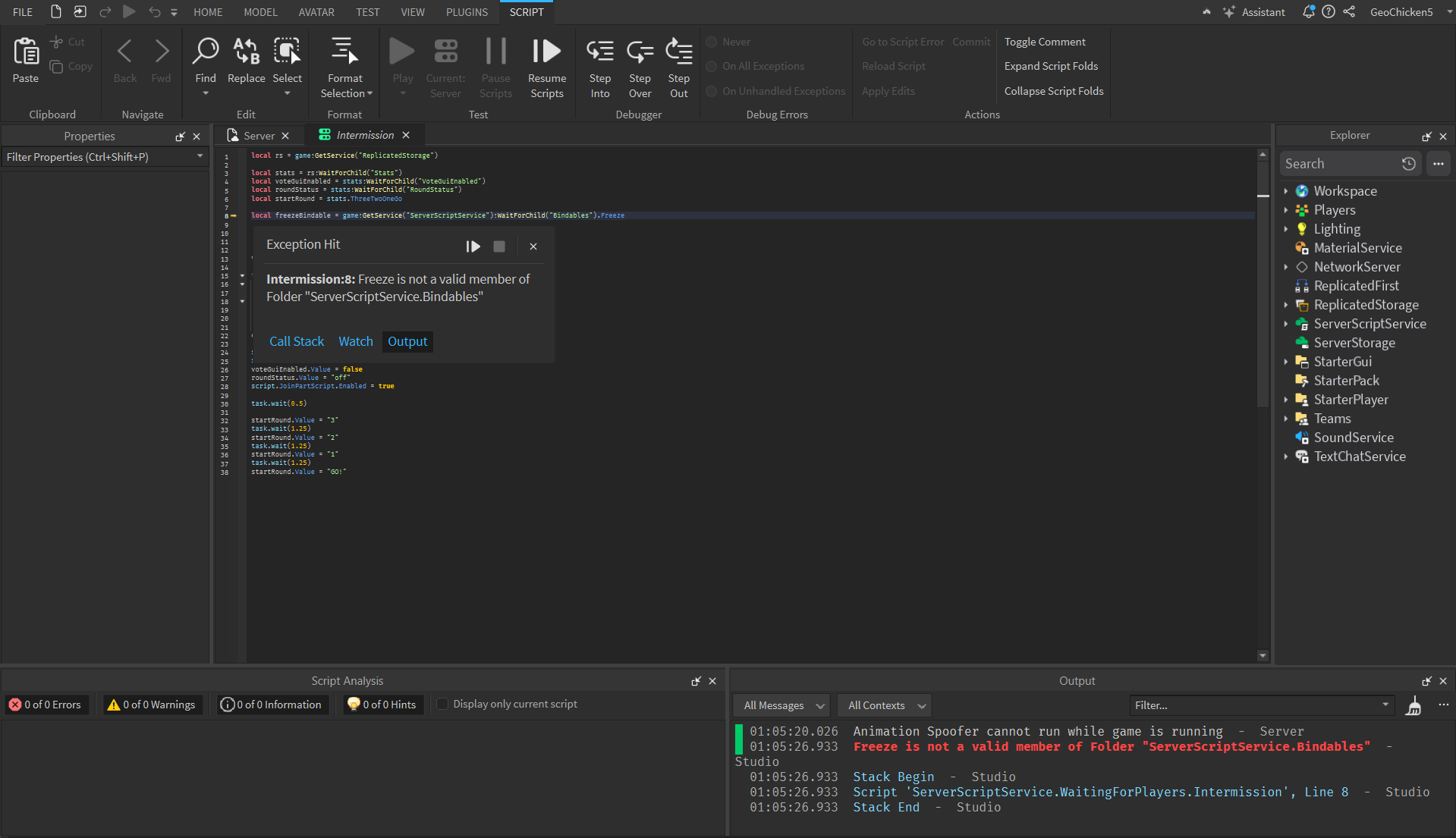
Task: Open the Find tool in ribbon
Action: point(205,52)
